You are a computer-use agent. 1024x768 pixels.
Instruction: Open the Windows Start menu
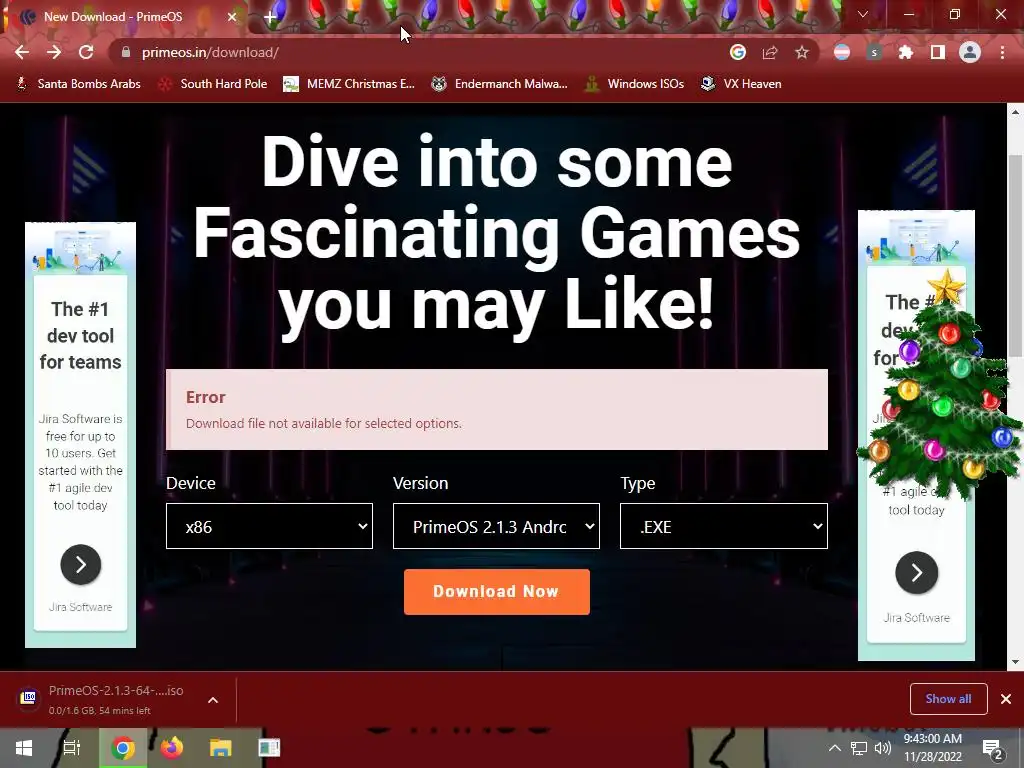pyautogui.click(x=24, y=748)
